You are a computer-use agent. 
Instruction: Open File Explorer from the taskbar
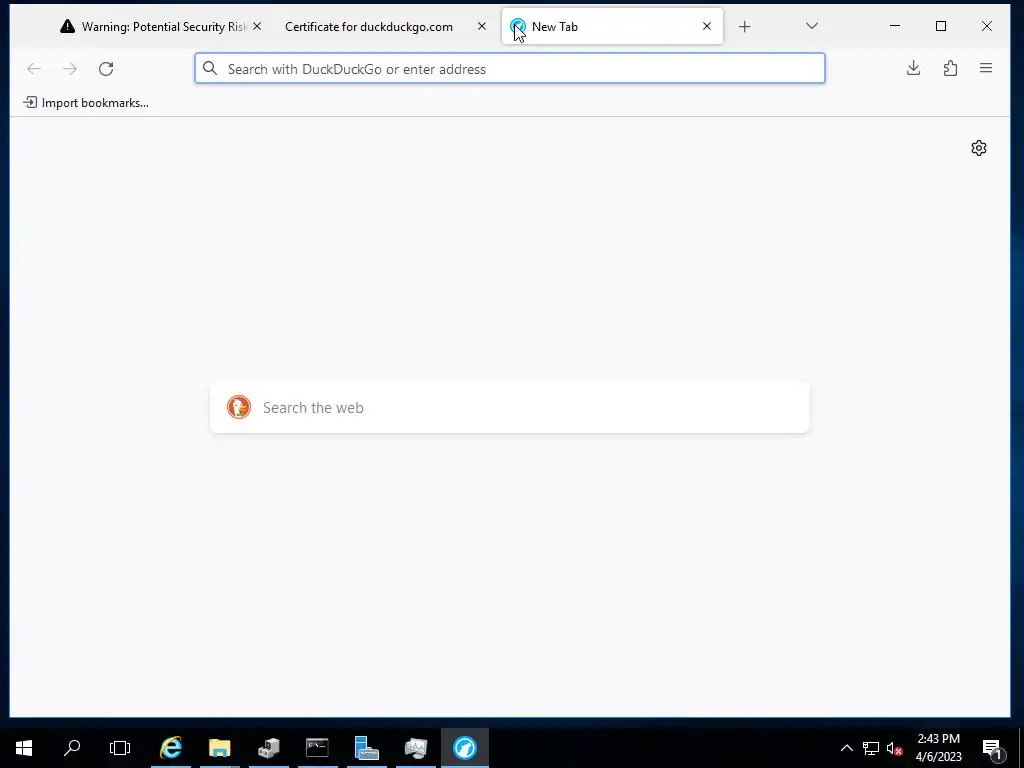coord(219,747)
